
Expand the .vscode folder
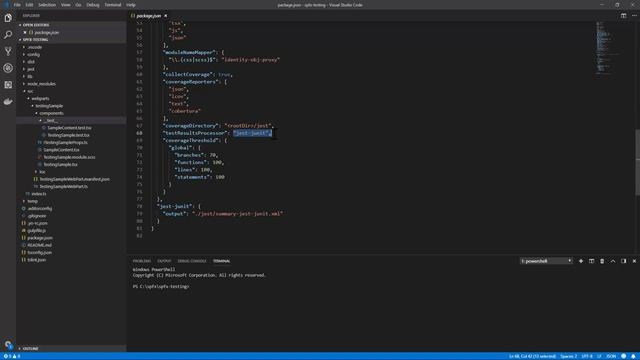coord(34,47)
